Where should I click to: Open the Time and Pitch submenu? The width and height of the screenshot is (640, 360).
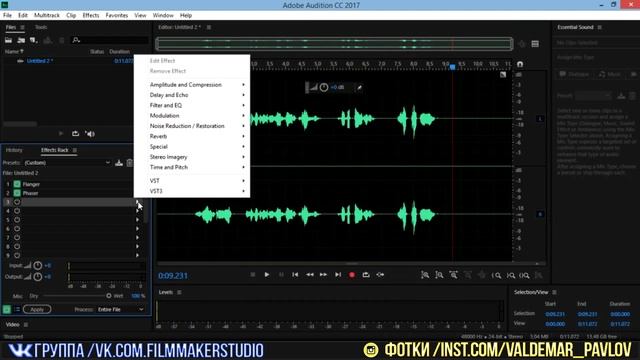click(192, 167)
